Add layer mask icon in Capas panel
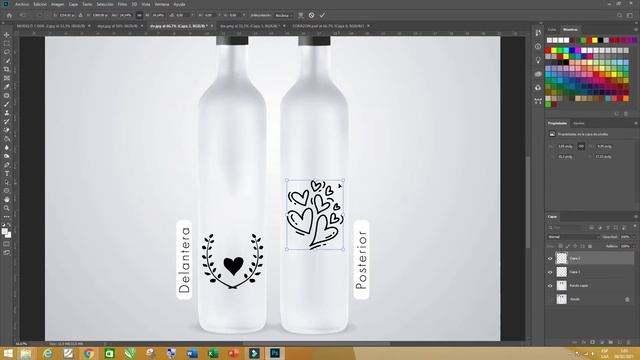 tap(593, 342)
